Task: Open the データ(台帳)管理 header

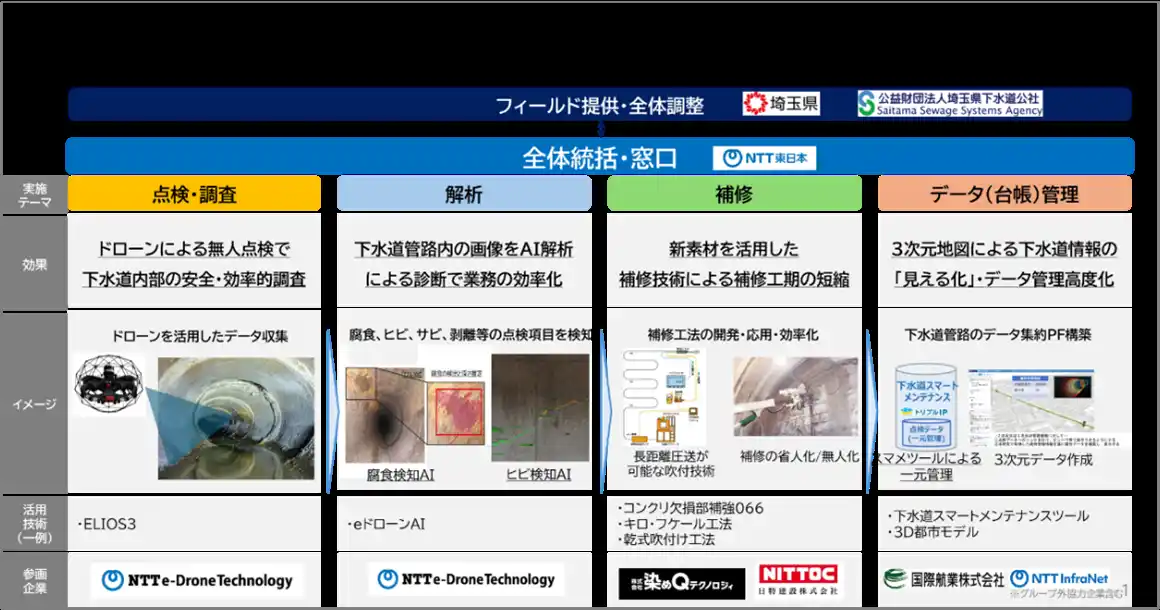Action: (x=1004, y=194)
